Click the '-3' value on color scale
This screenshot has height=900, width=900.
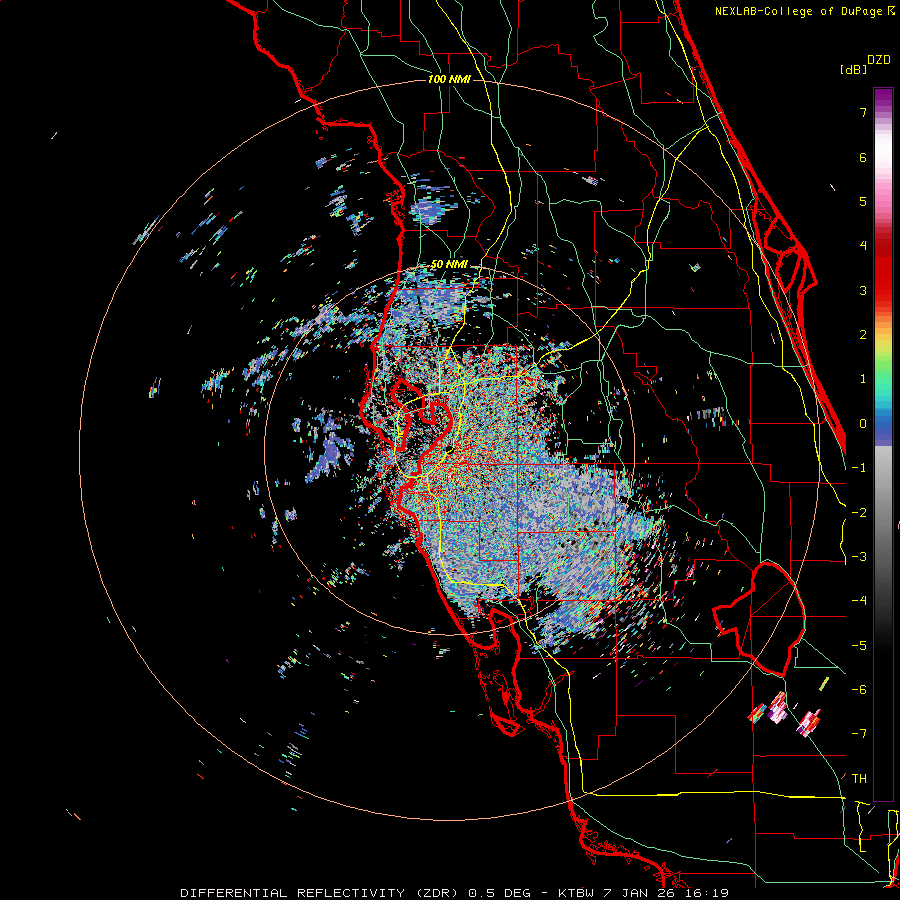859,557
